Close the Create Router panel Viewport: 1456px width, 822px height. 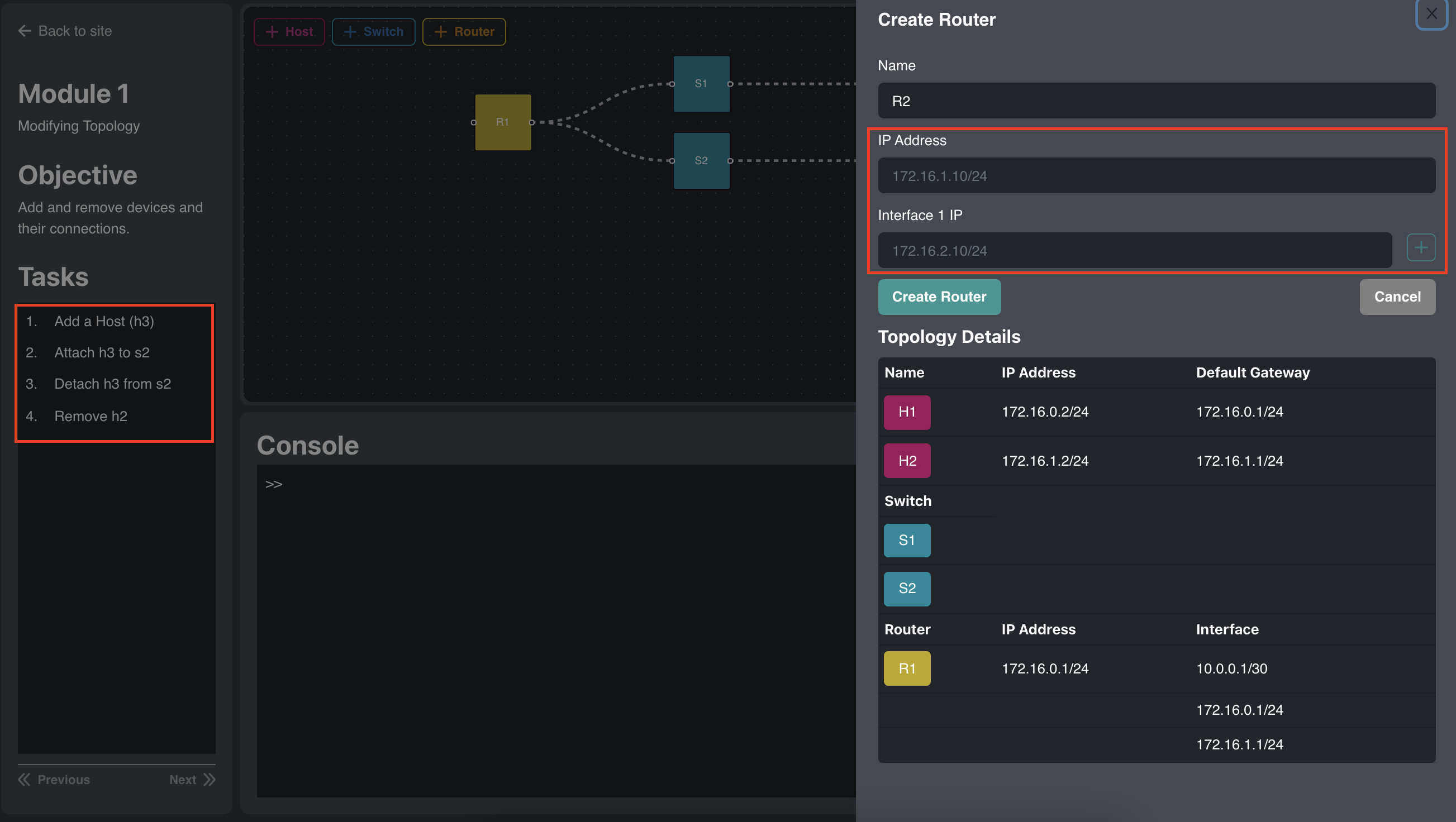(1430, 14)
